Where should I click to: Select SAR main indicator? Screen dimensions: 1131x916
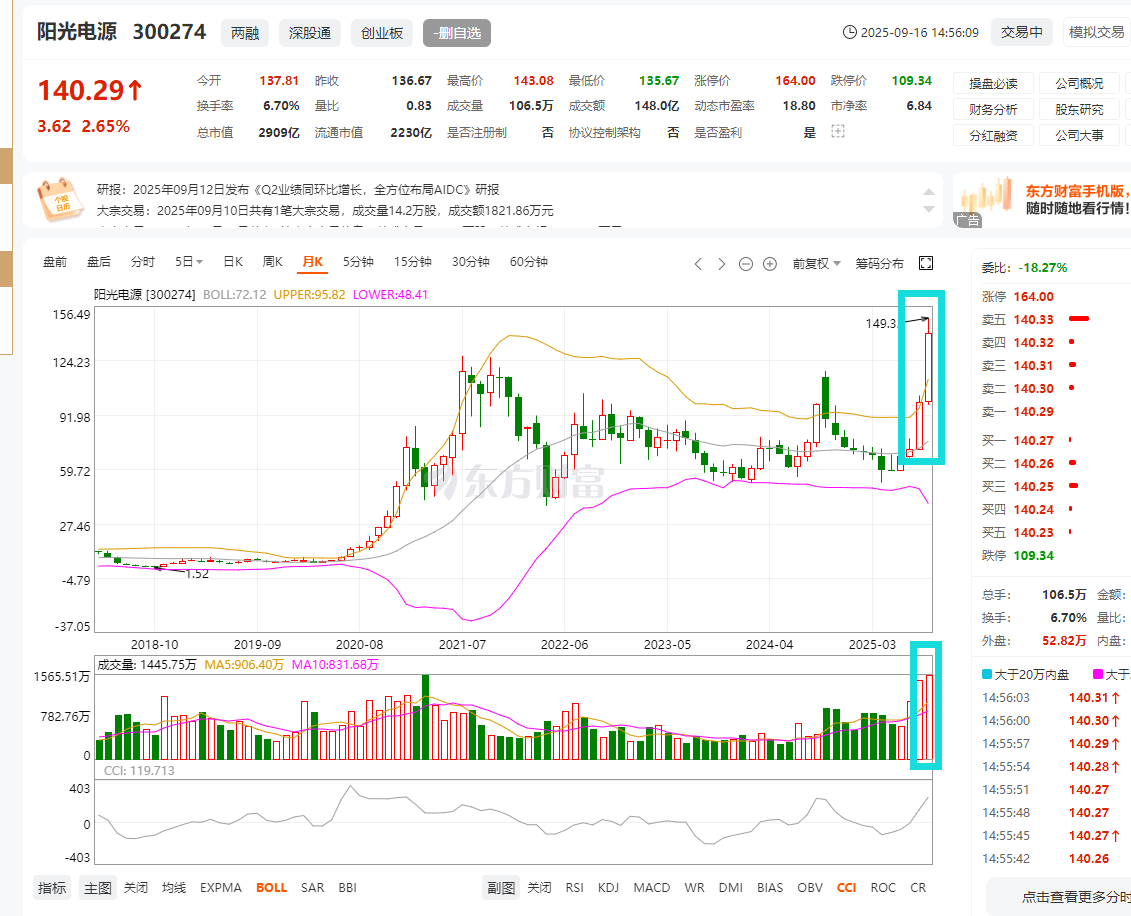312,888
